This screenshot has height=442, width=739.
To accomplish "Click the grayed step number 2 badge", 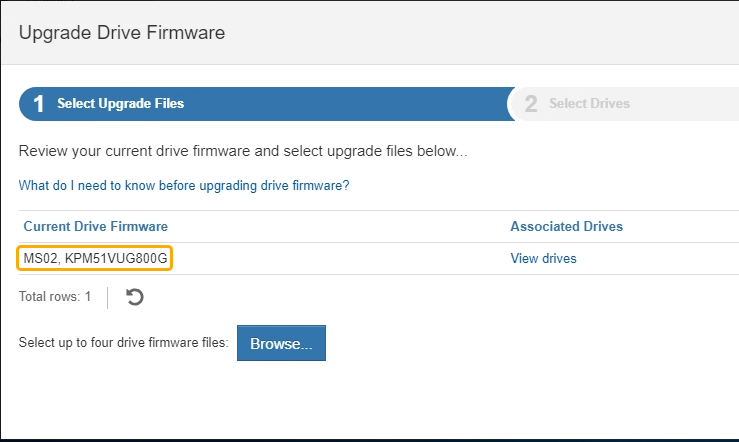I will 531,104.
